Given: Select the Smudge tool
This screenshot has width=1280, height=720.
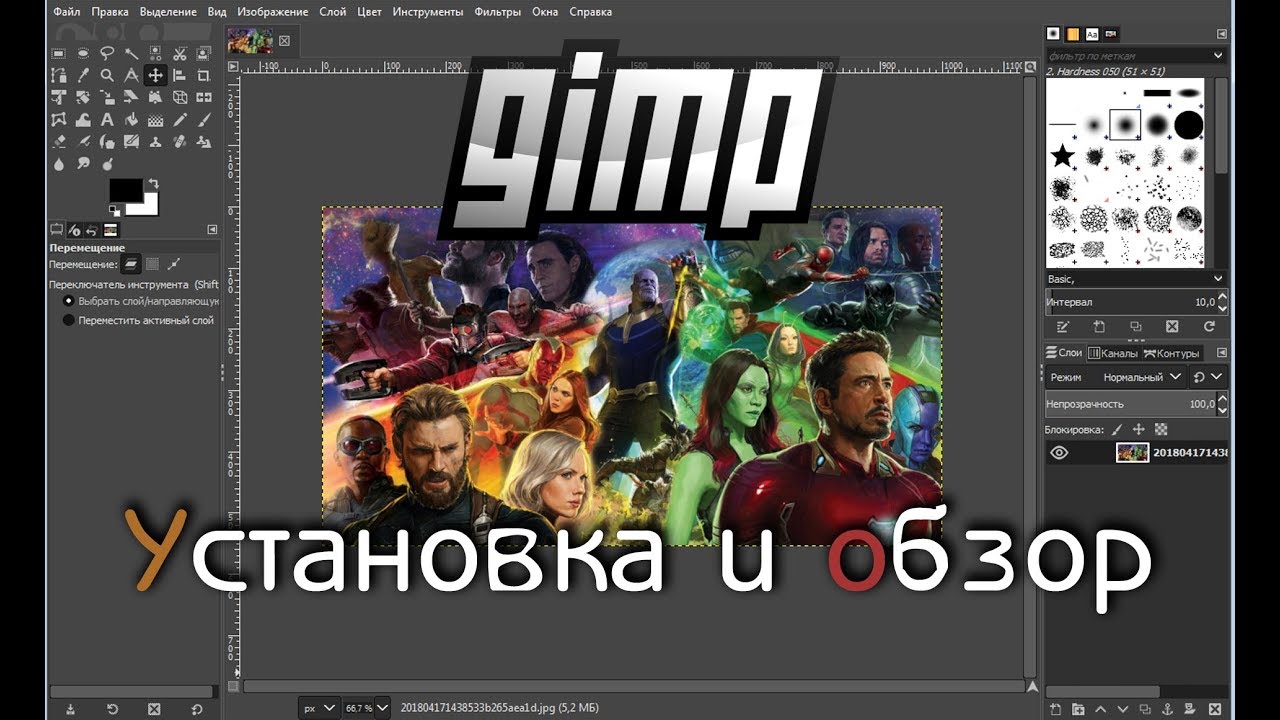Looking at the screenshot, I should (83, 164).
